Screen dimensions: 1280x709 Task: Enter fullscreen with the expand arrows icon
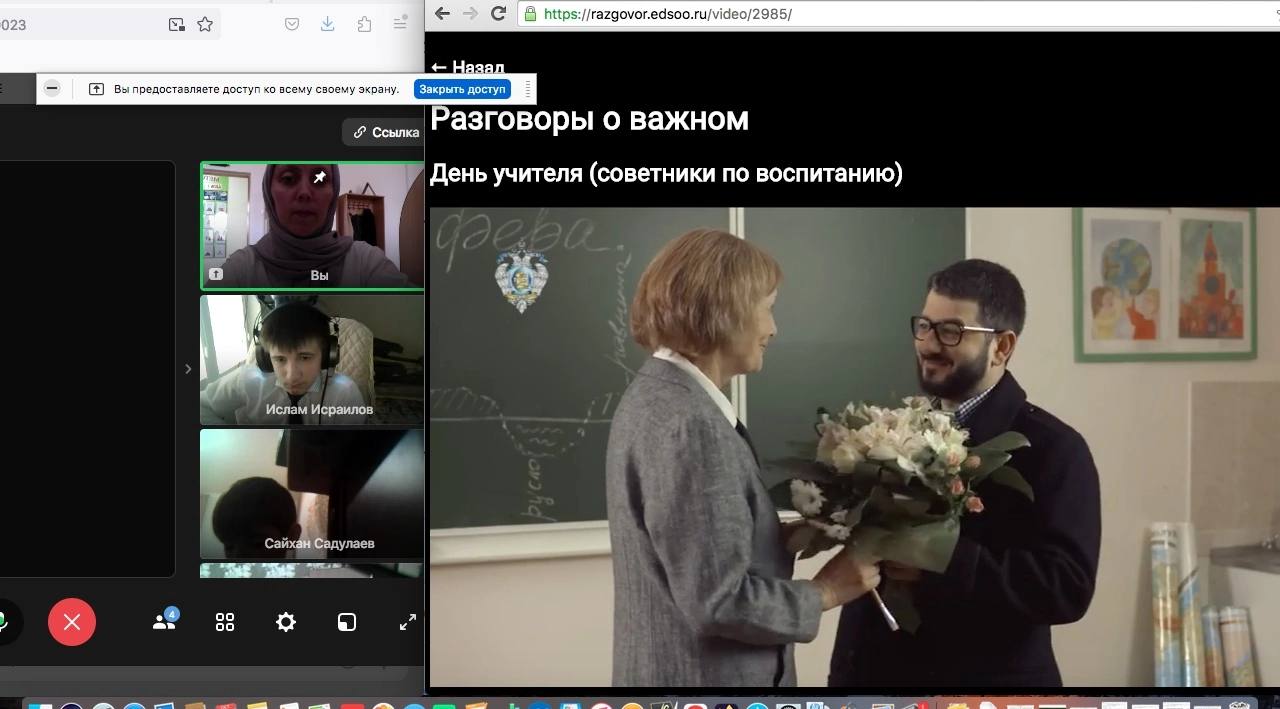click(x=407, y=622)
